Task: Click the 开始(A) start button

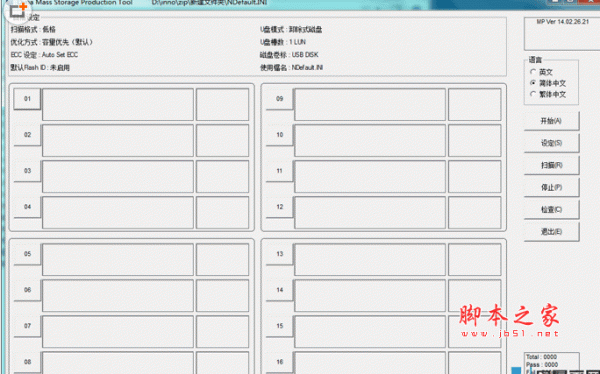Action: pyautogui.click(x=551, y=121)
